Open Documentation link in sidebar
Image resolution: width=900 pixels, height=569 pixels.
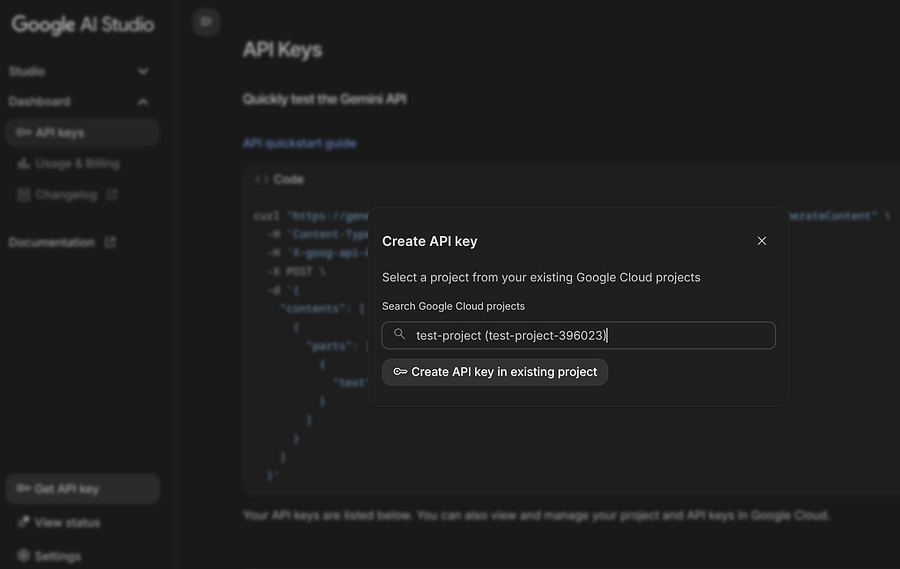62,242
